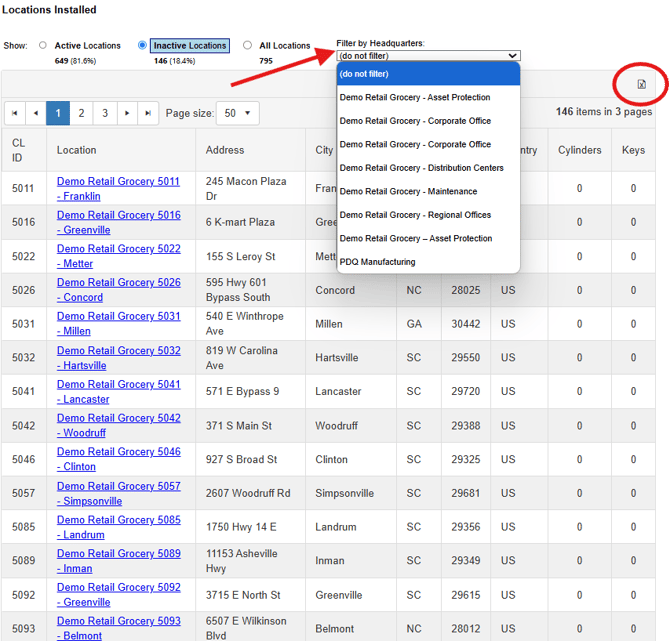Image resolution: width=670 pixels, height=641 pixels.
Task: Go to previous page arrow
Action: tap(36, 113)
